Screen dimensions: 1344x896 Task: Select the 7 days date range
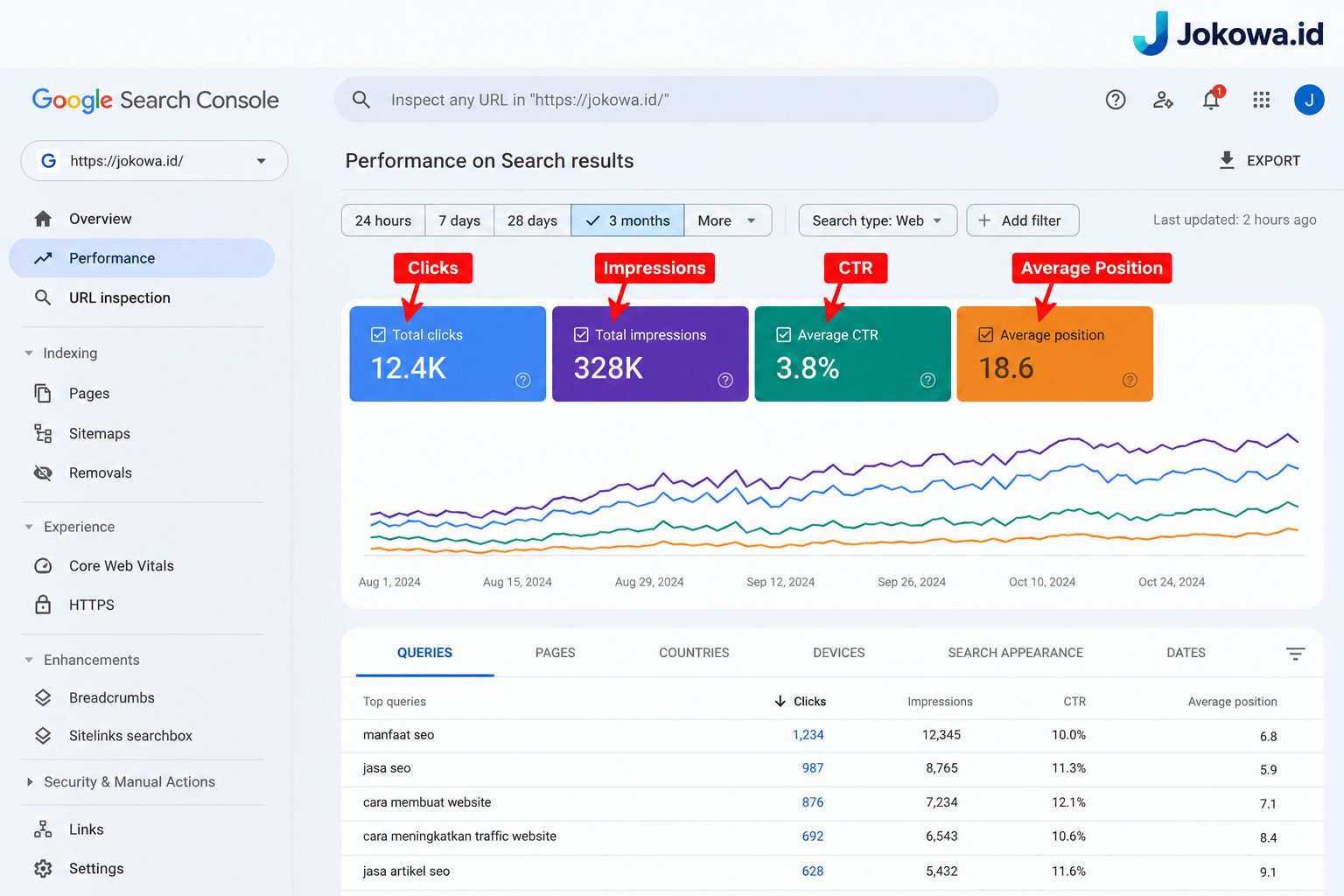click(459, 220)
